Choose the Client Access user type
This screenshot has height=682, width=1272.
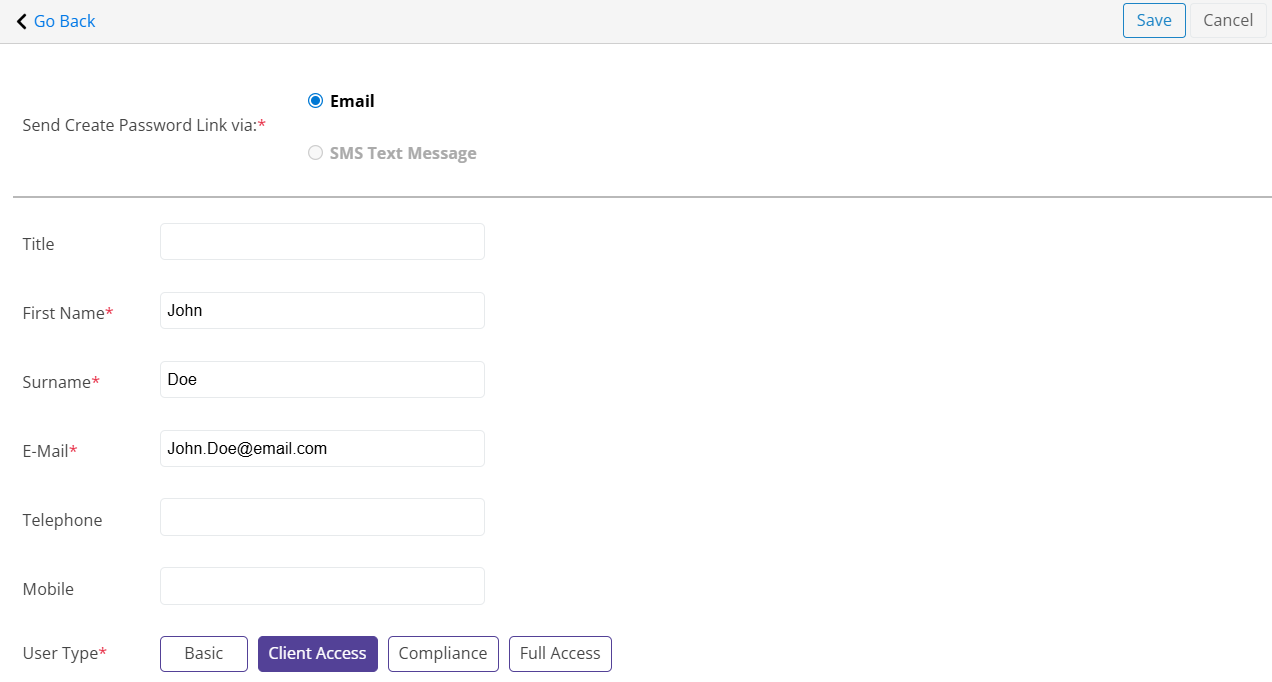coord(318,654)
